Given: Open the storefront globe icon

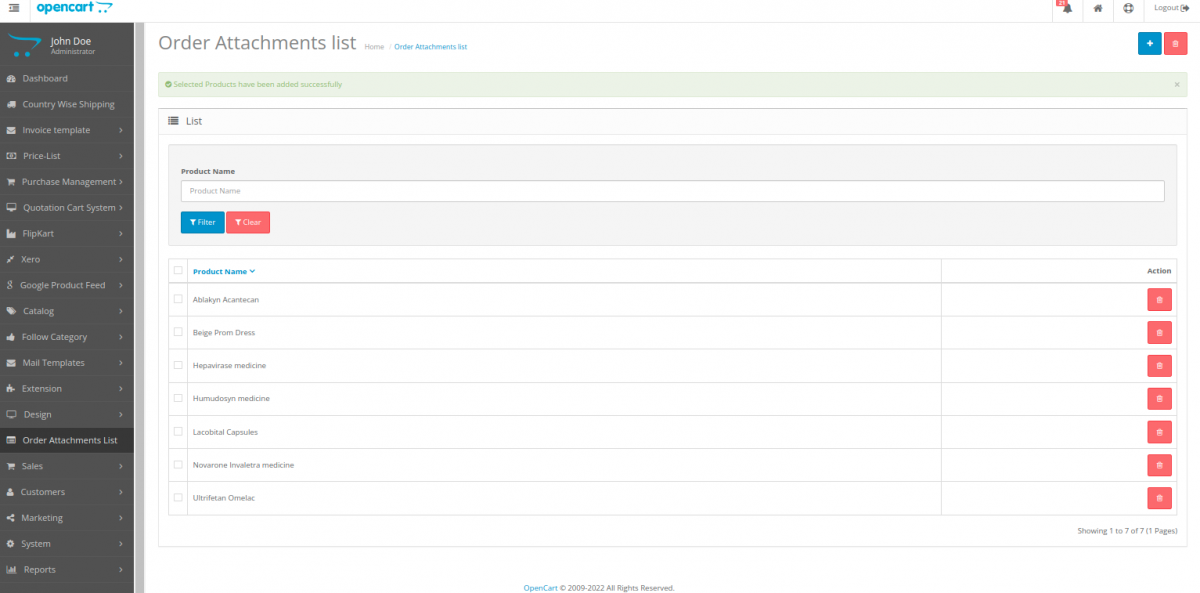Looking at the screenshot, I should (x=1129, y=8).
